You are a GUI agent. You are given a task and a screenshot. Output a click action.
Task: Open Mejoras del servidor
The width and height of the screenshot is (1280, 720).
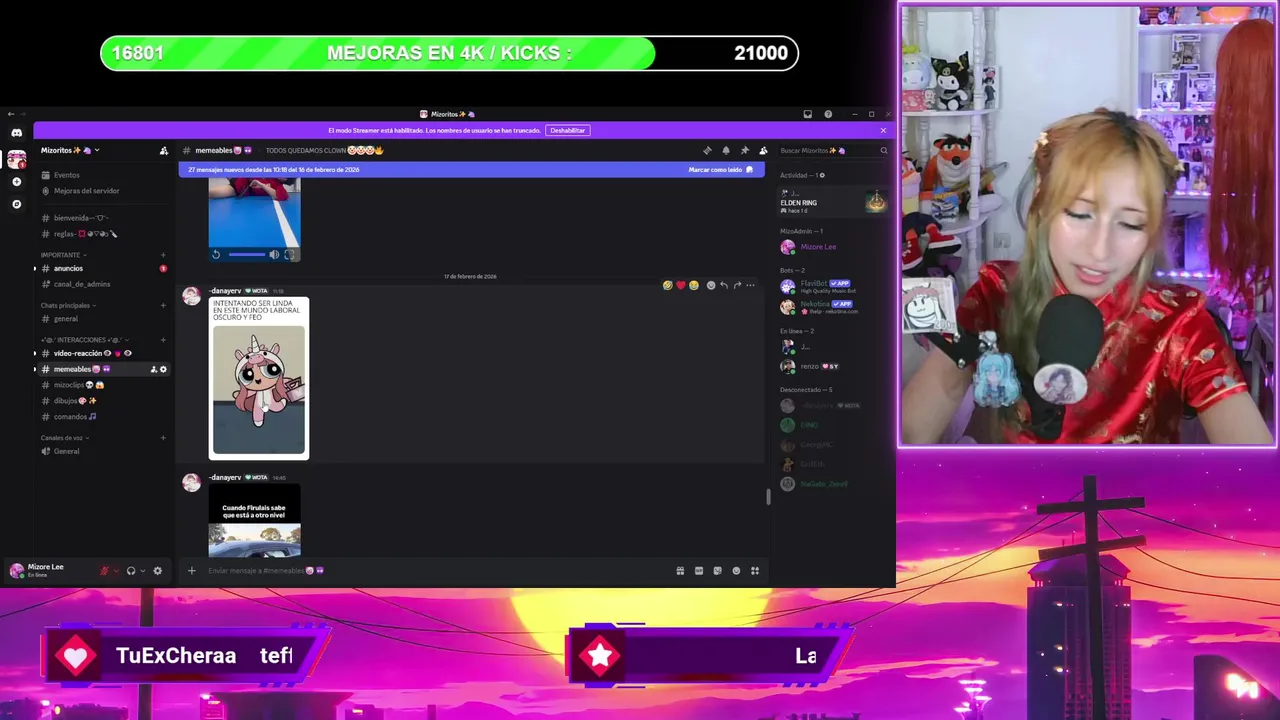click(102, 191)
